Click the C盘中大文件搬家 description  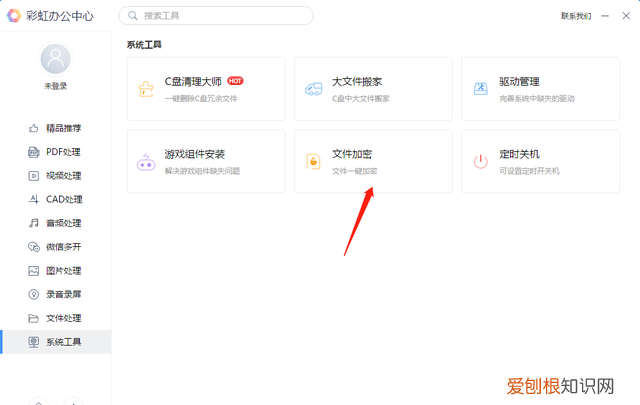pos(361,98)
